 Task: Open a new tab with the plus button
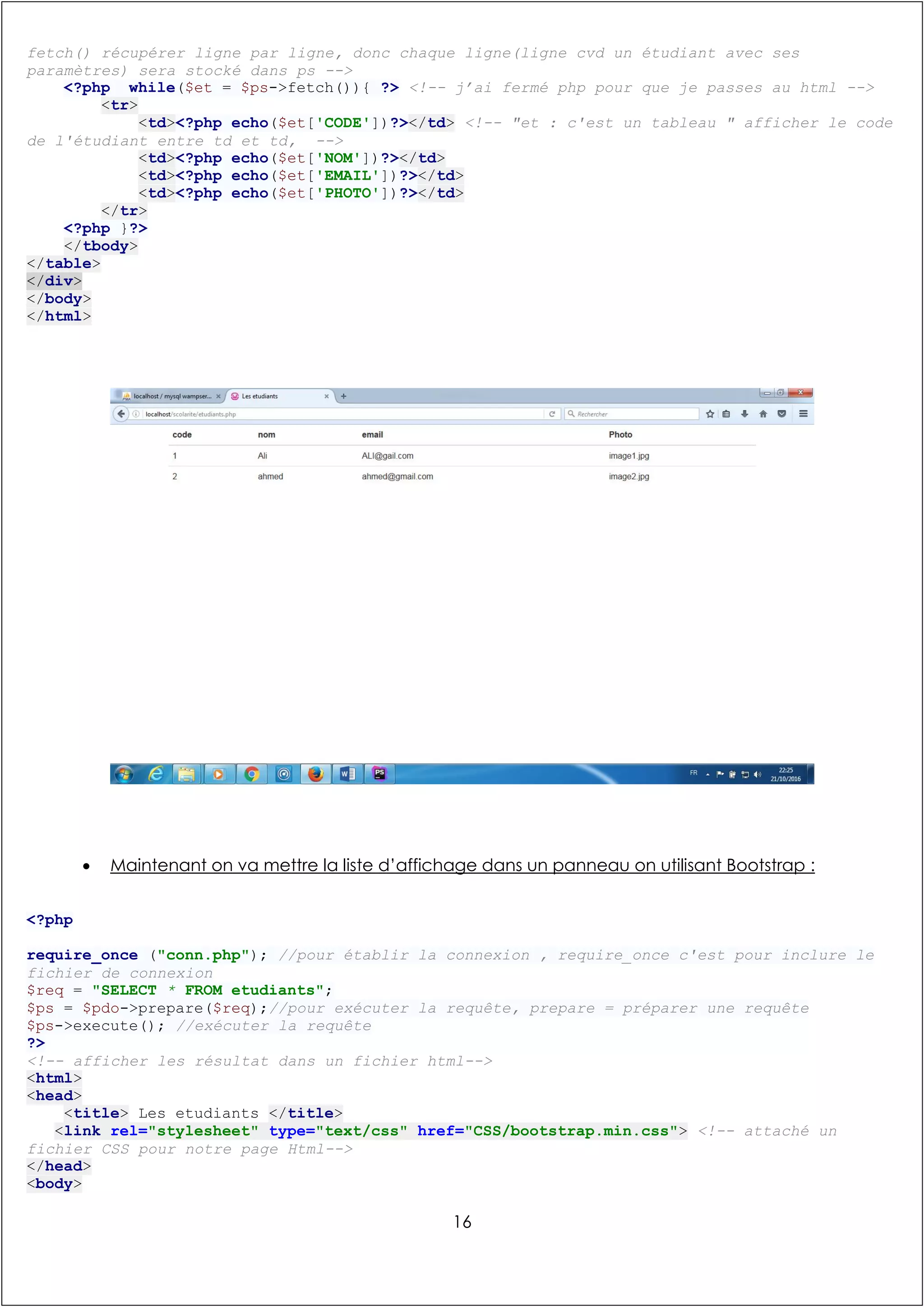[x=344, y=396]
